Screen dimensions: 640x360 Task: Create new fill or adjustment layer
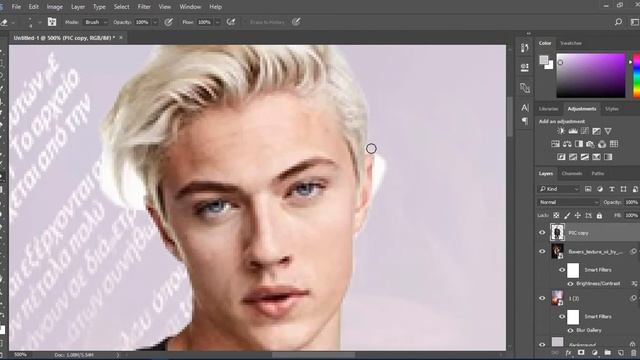[594, 353]
